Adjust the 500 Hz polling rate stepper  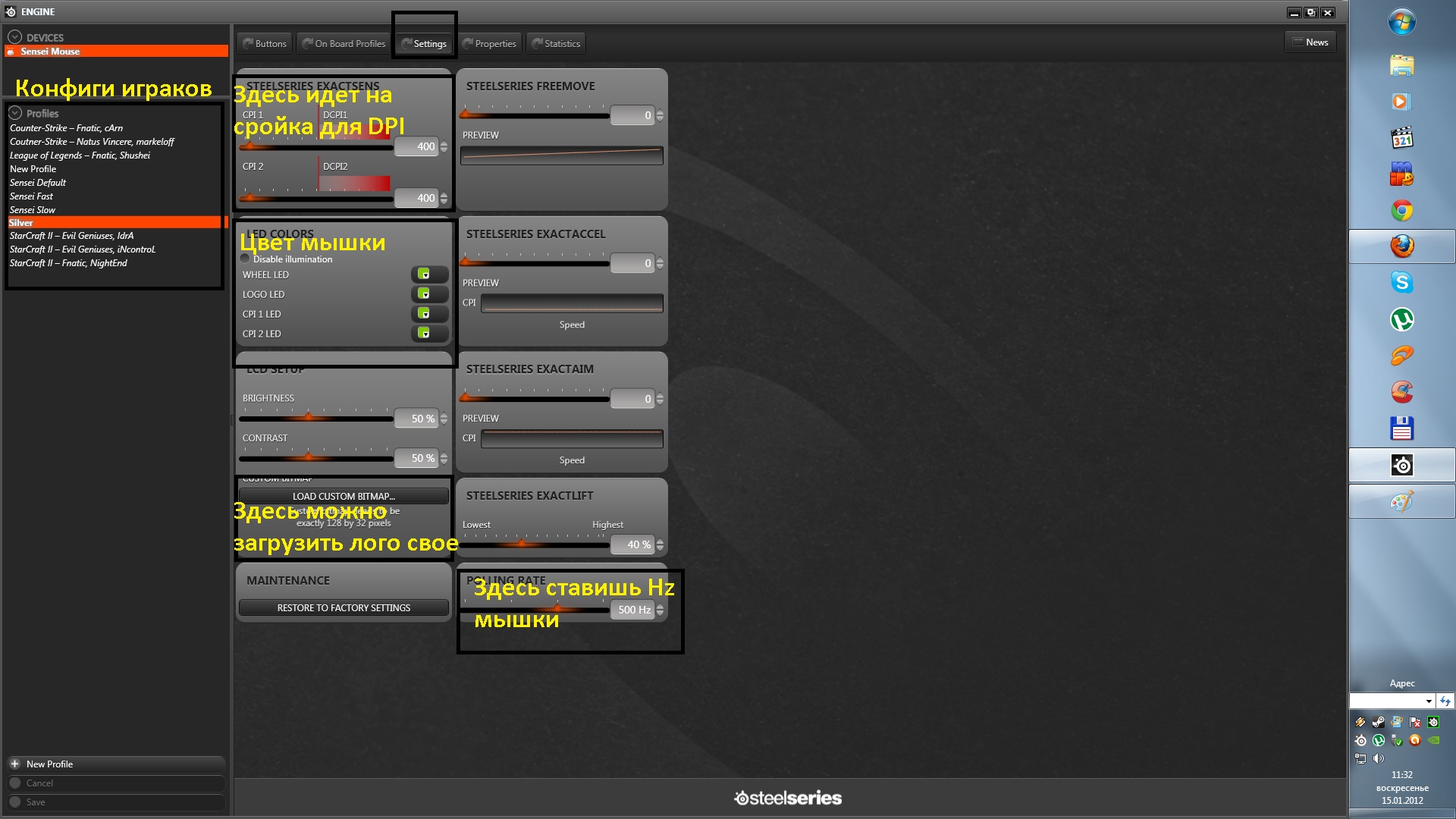660,610
